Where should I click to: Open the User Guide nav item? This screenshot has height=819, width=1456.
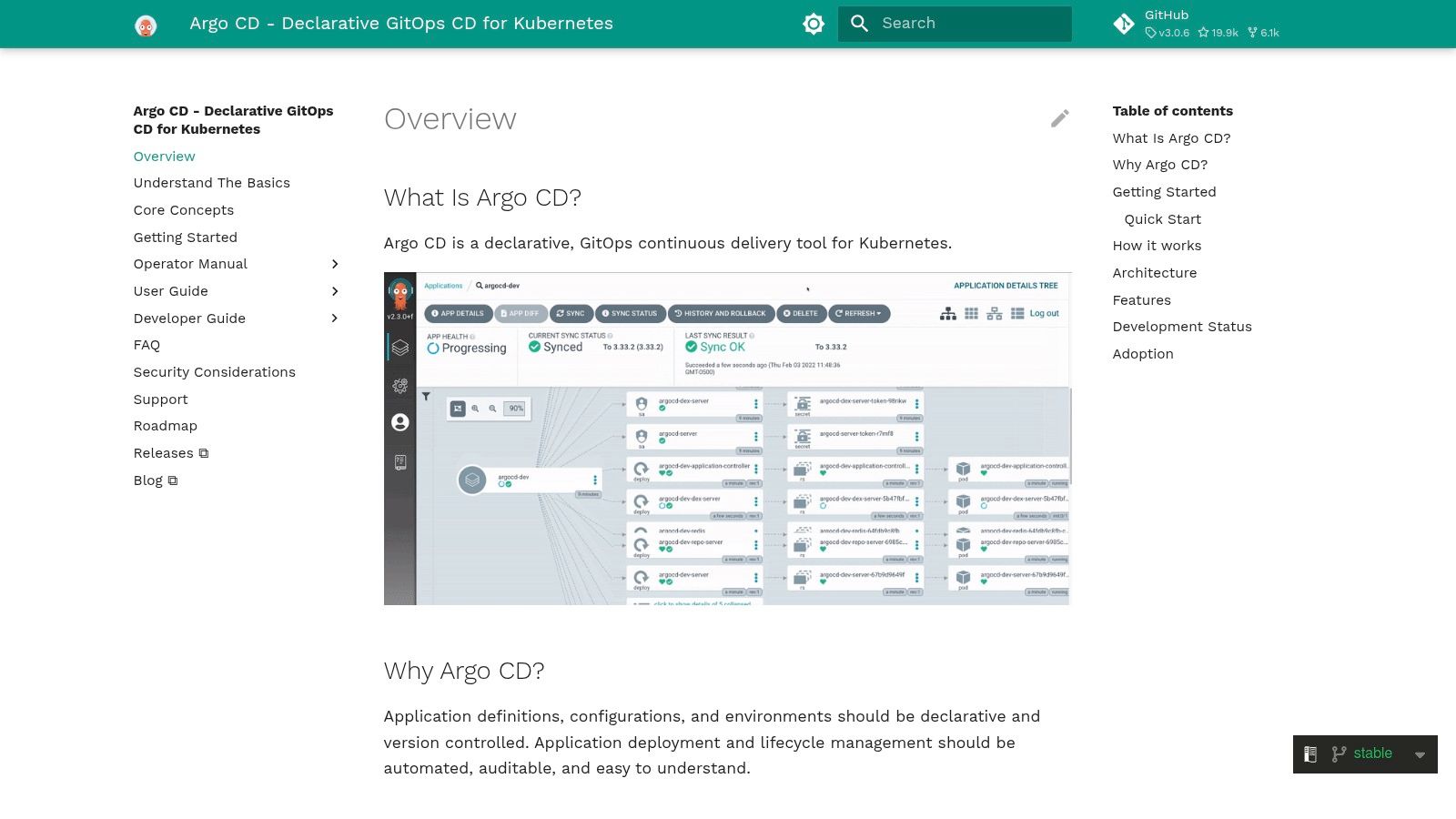[x=171, y=291]
